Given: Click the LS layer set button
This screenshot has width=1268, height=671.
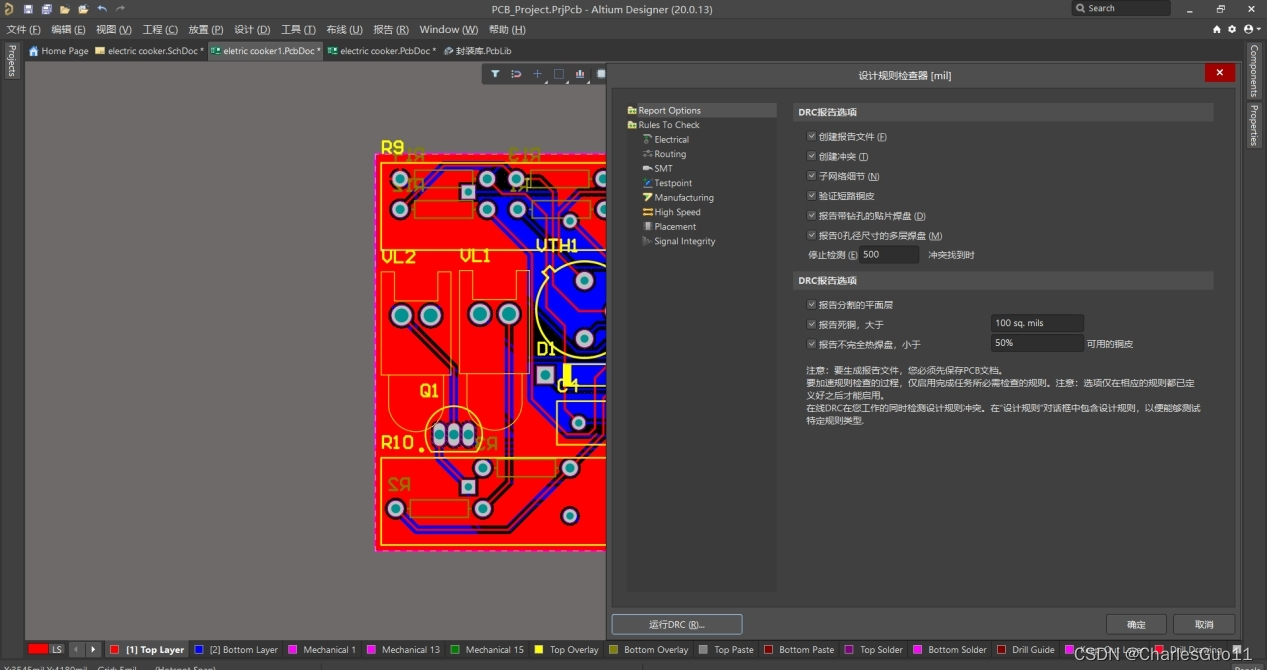Looking at the screenshot, I should click(57, 649).
